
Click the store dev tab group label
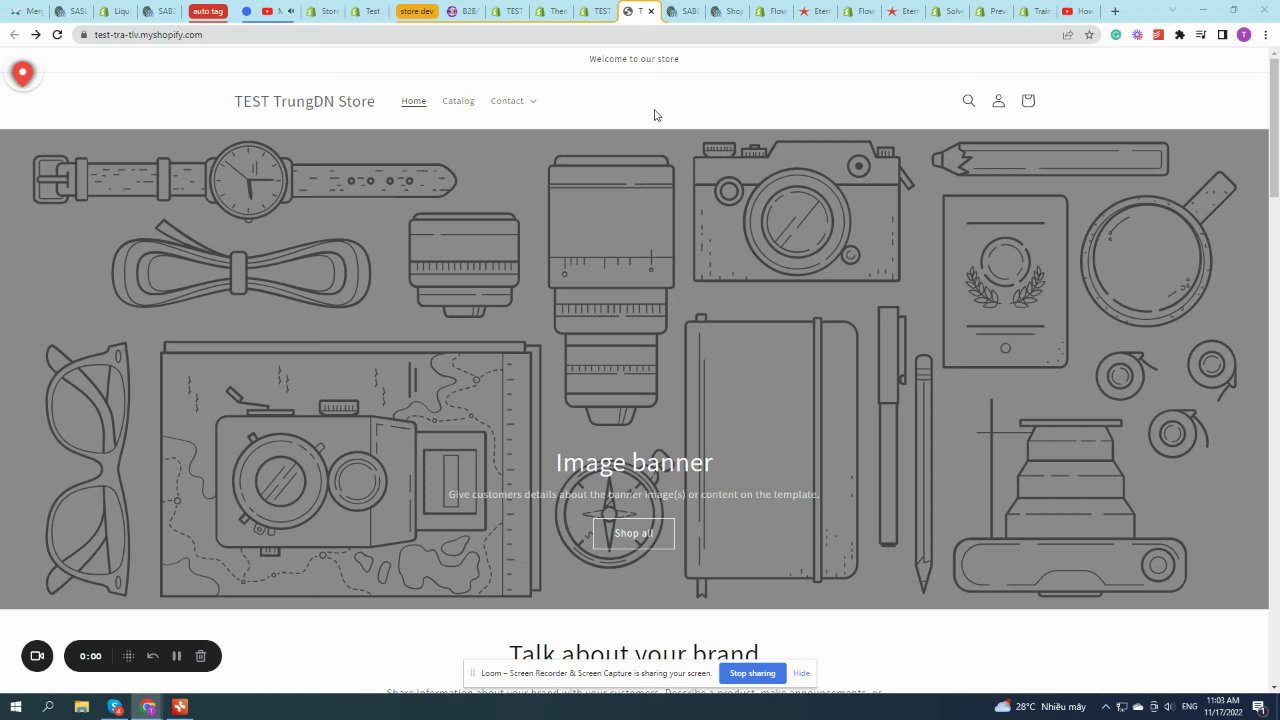pos(416,11)
